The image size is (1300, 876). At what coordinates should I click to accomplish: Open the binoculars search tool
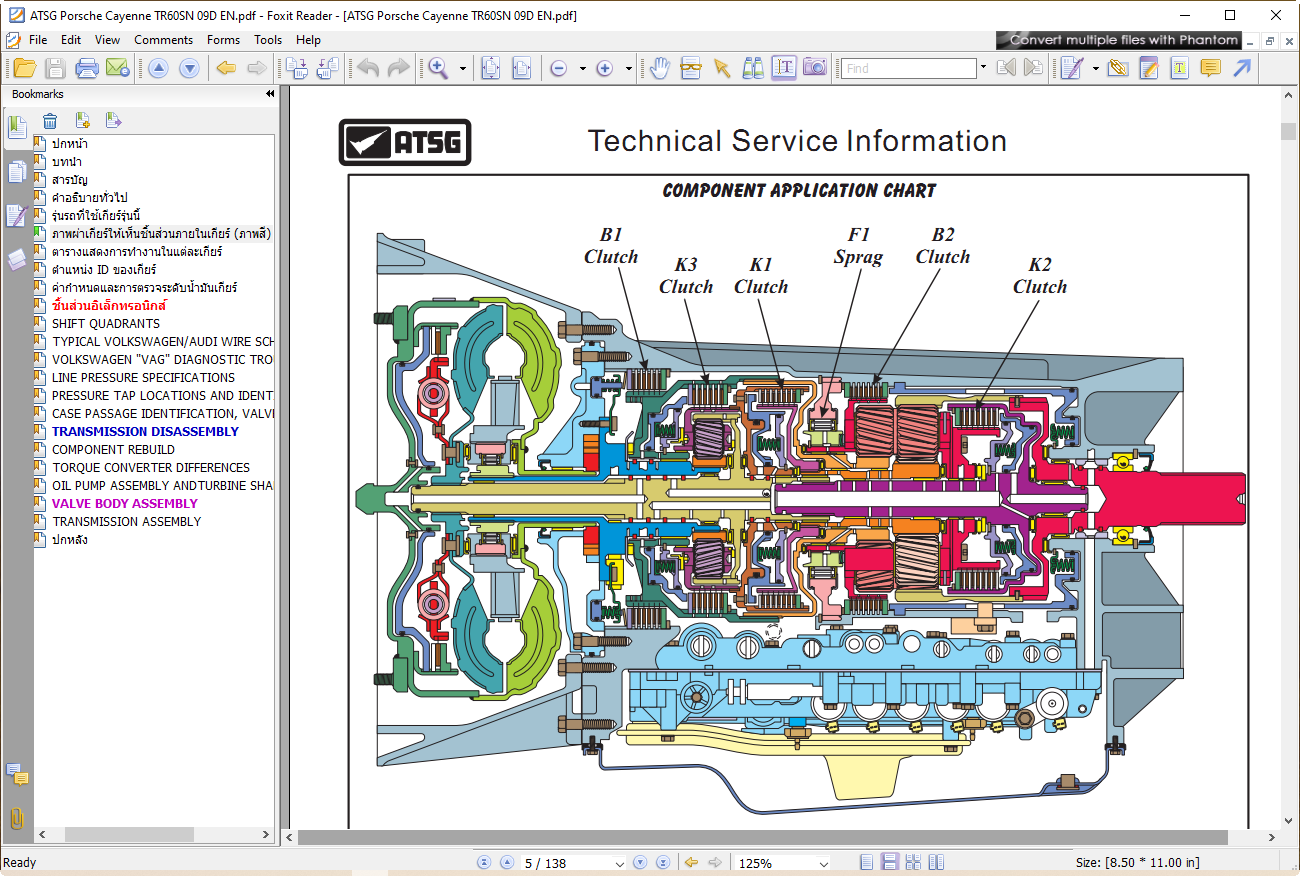click(x=752, y=68)
